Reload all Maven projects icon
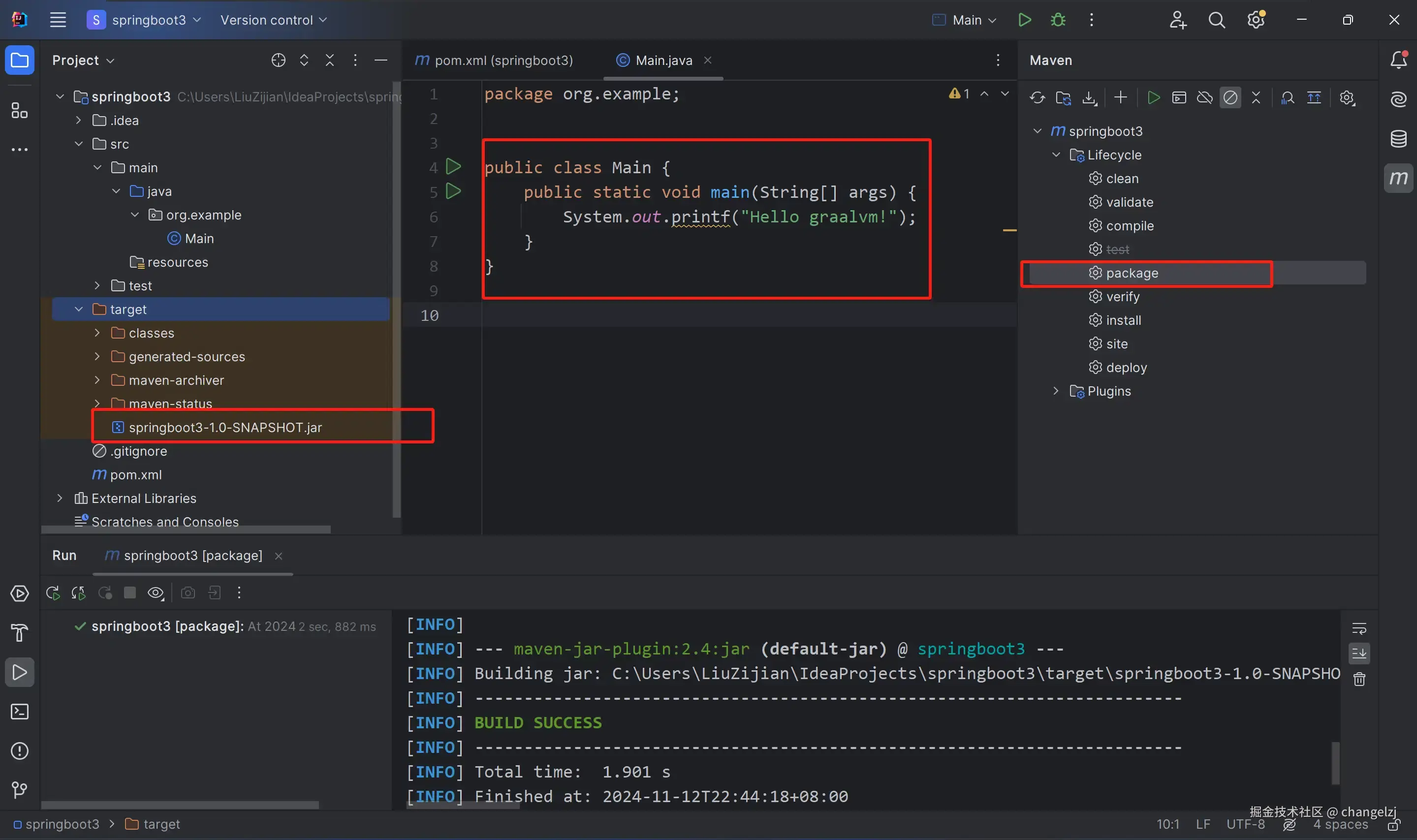The height and width of the screenshot is (840, 1417). coord(1037,98)
